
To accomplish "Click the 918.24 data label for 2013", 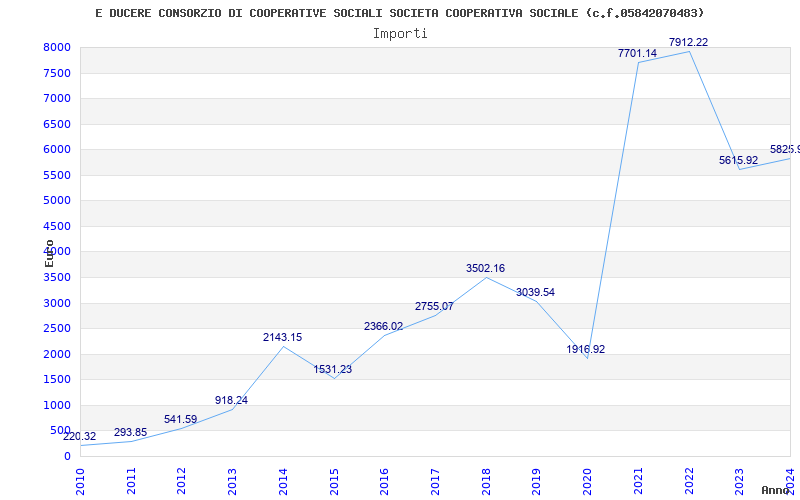I will click(x=231, y=400).
